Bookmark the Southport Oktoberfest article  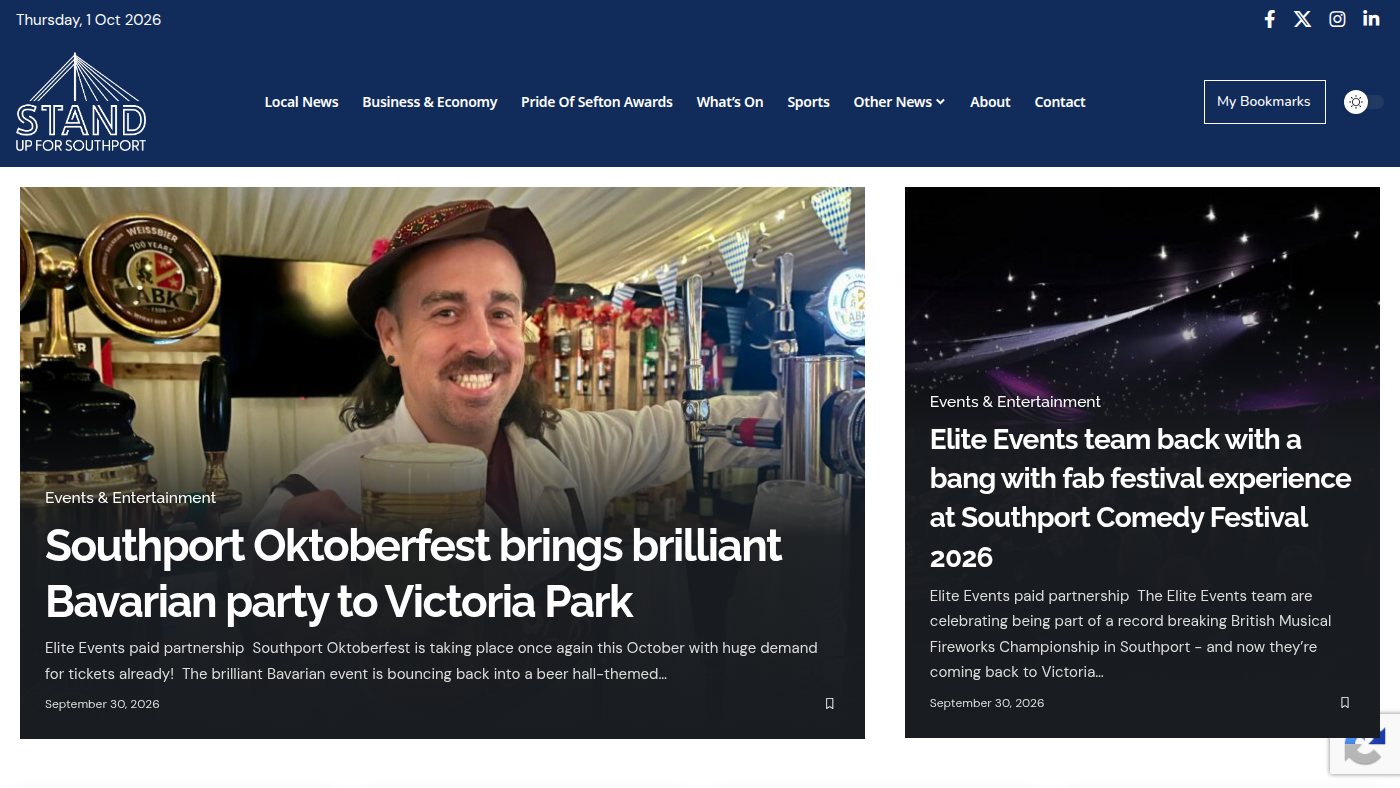pos(829,704)
